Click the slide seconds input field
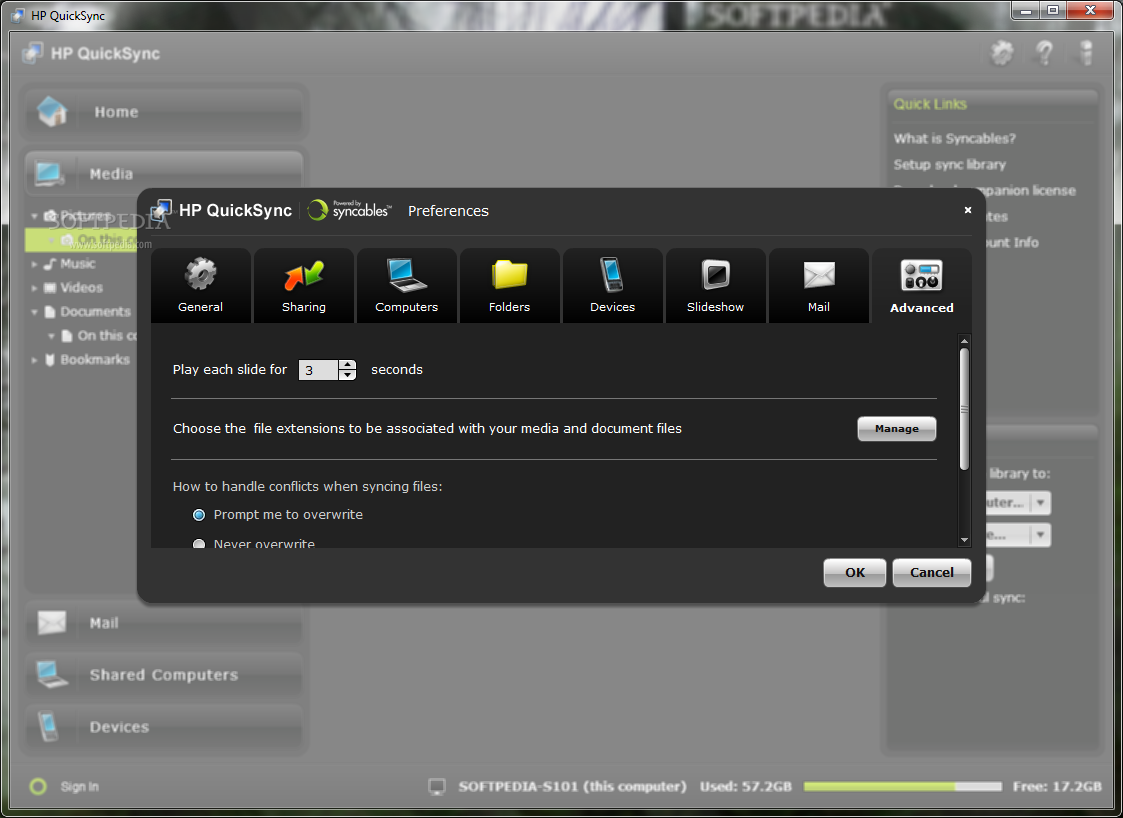 [x=318, y=370]
